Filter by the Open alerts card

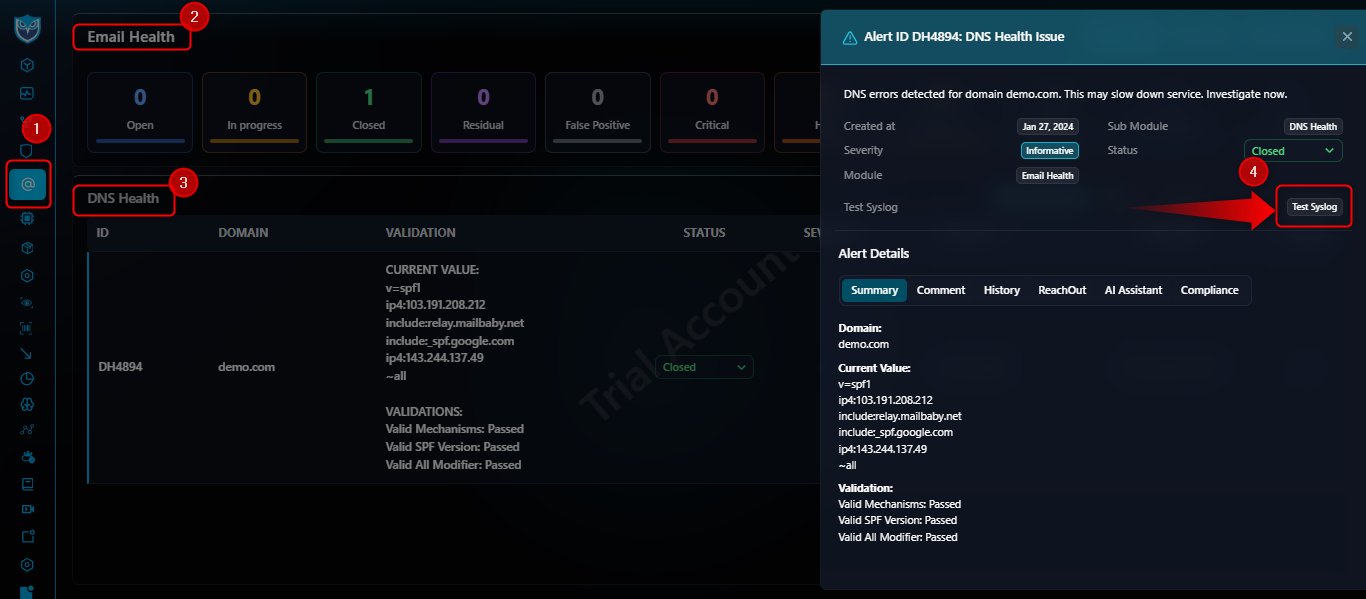140,112
